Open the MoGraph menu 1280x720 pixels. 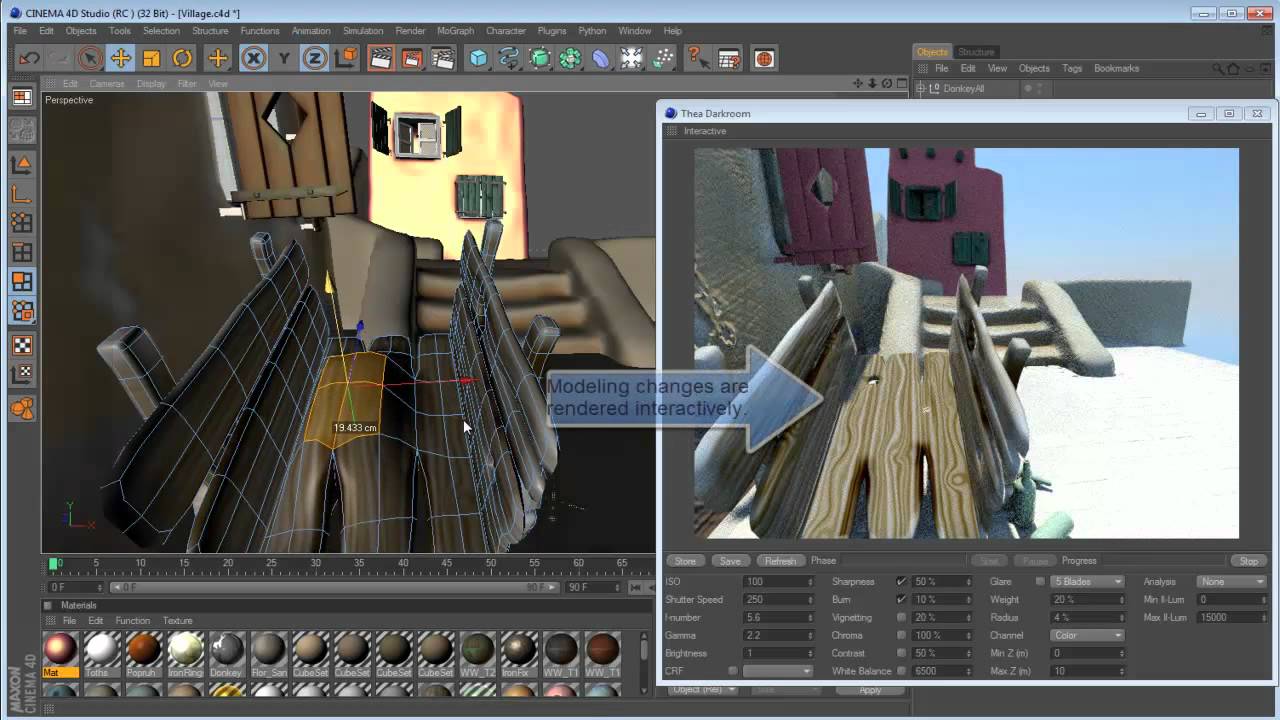(x=455, y=31)
